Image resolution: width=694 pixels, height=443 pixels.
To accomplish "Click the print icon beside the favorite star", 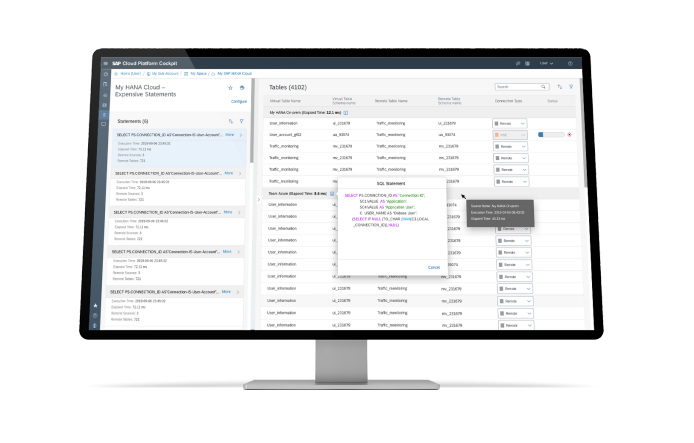I will [x=242, y=88].
